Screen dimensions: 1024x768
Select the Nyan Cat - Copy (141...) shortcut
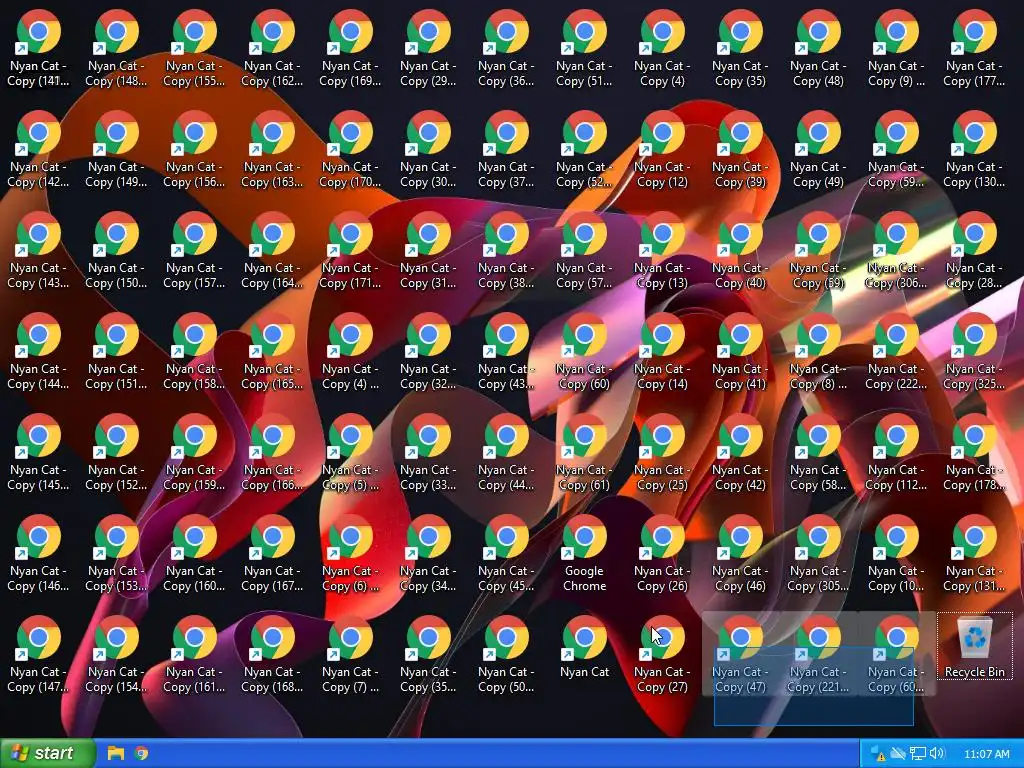click(x=38, y=49)
